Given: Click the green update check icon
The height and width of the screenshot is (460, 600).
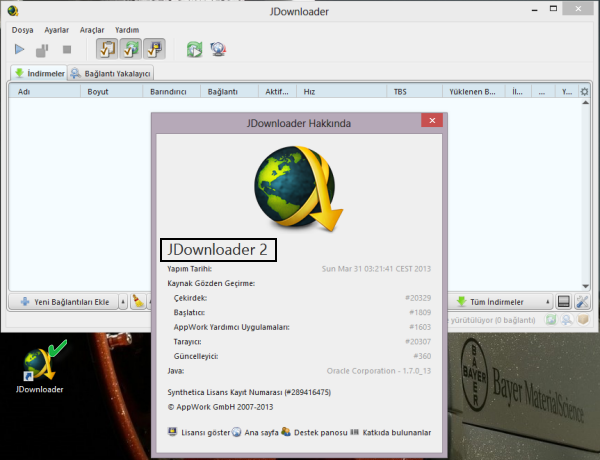Looking at the screenshot, I should [x=194, y=49].
